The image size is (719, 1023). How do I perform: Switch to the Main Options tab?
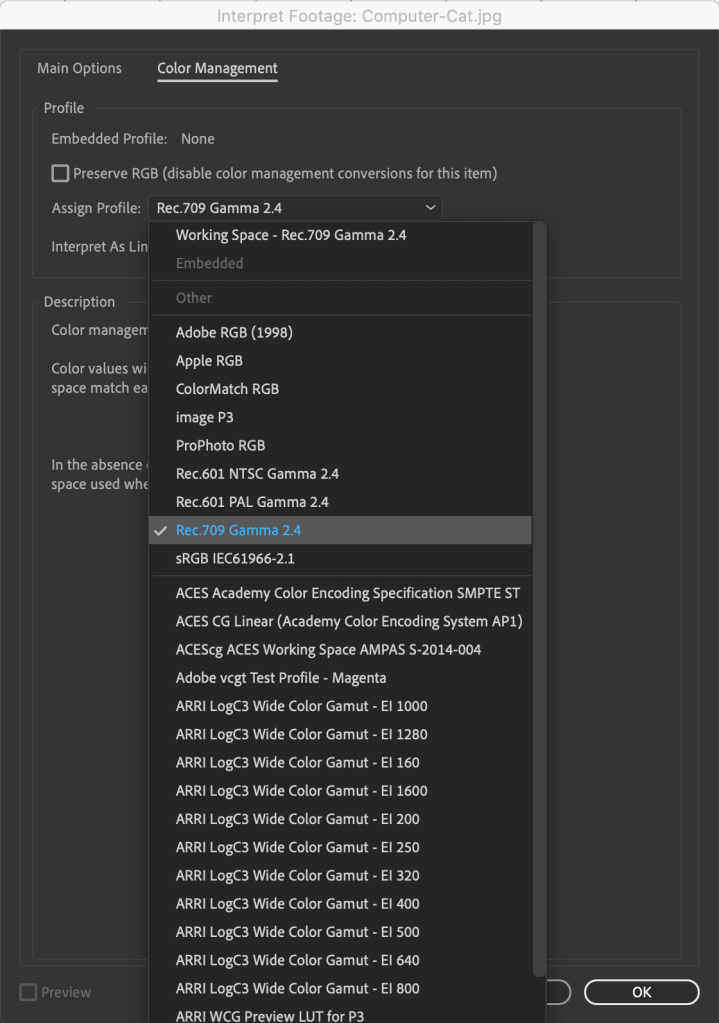(x=79, y=69)
